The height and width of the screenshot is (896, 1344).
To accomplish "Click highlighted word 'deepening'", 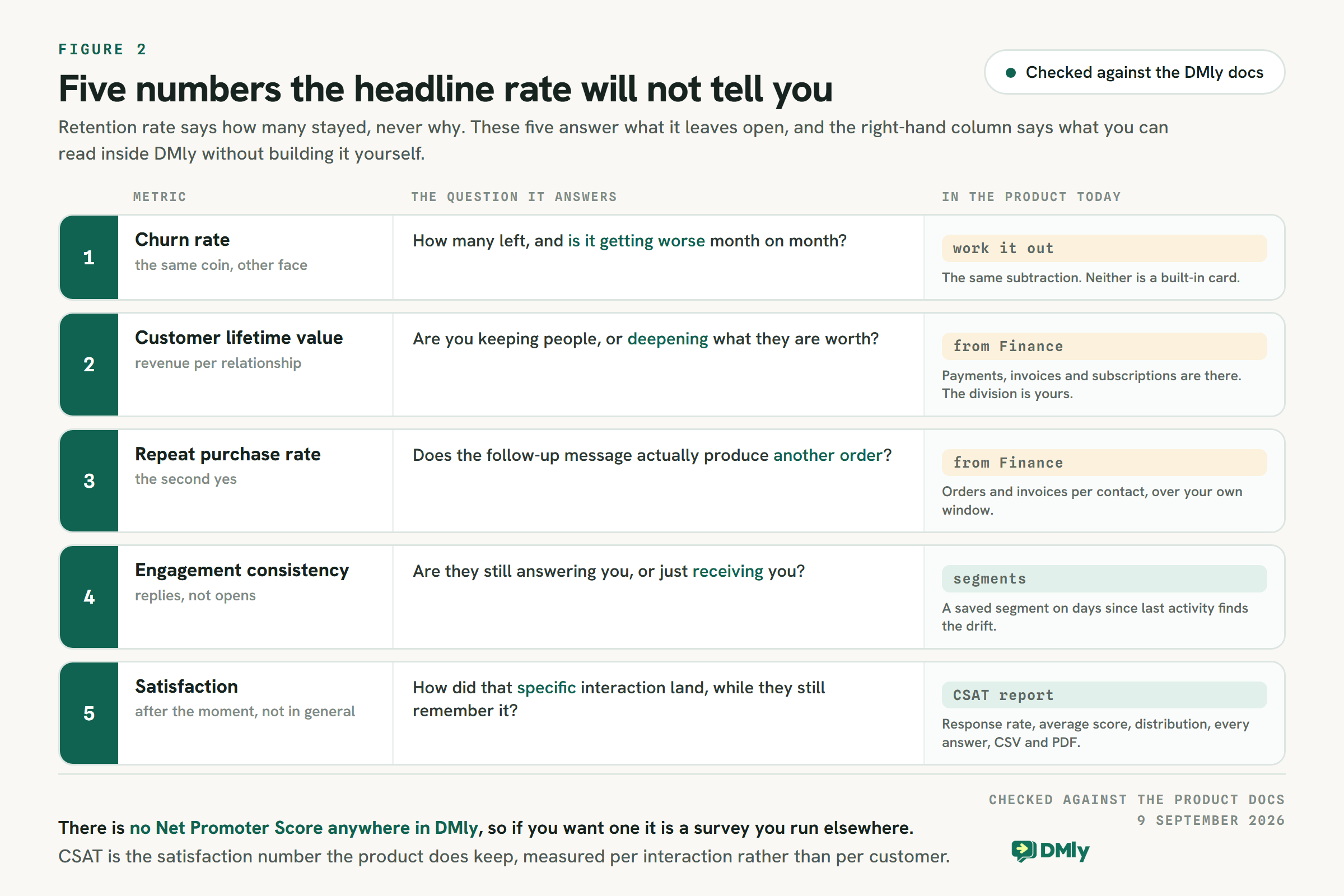I will point(668,339).
